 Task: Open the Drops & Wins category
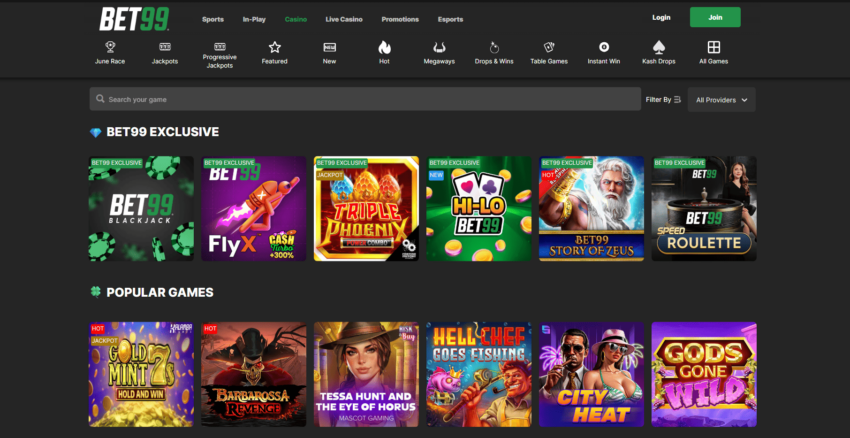(494, 53)
